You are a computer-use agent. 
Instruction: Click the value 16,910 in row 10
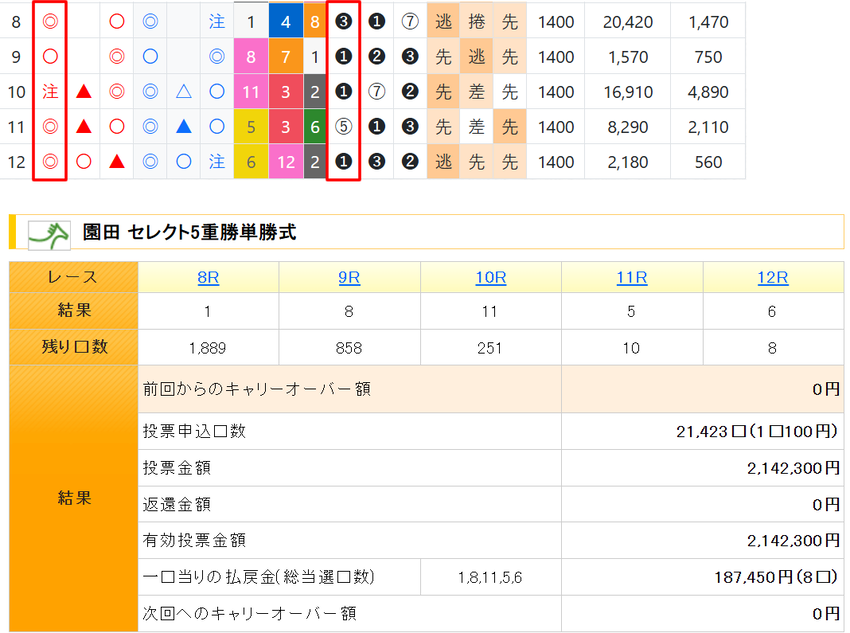628,92
